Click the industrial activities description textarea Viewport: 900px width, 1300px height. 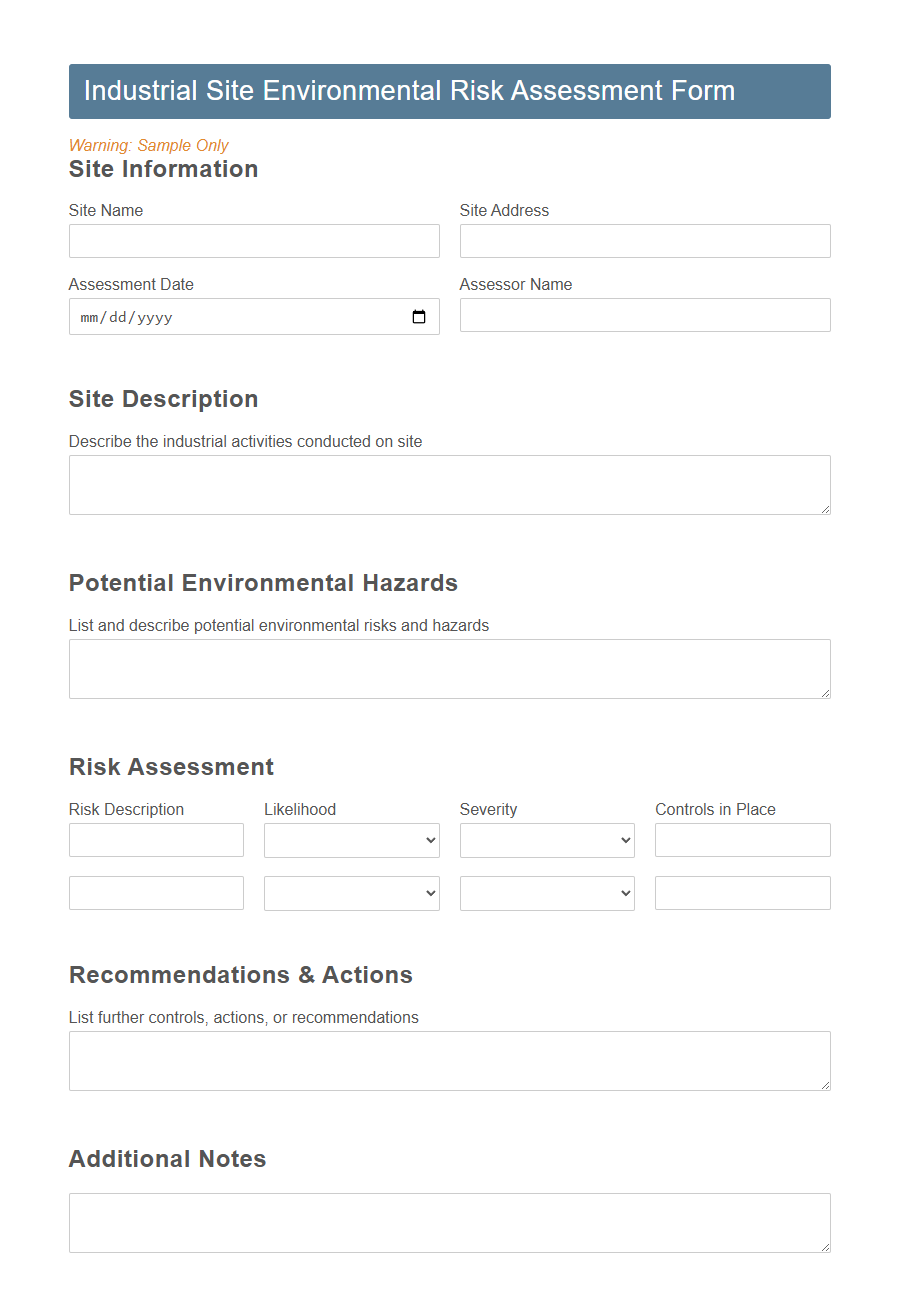[x=449, y=484]
